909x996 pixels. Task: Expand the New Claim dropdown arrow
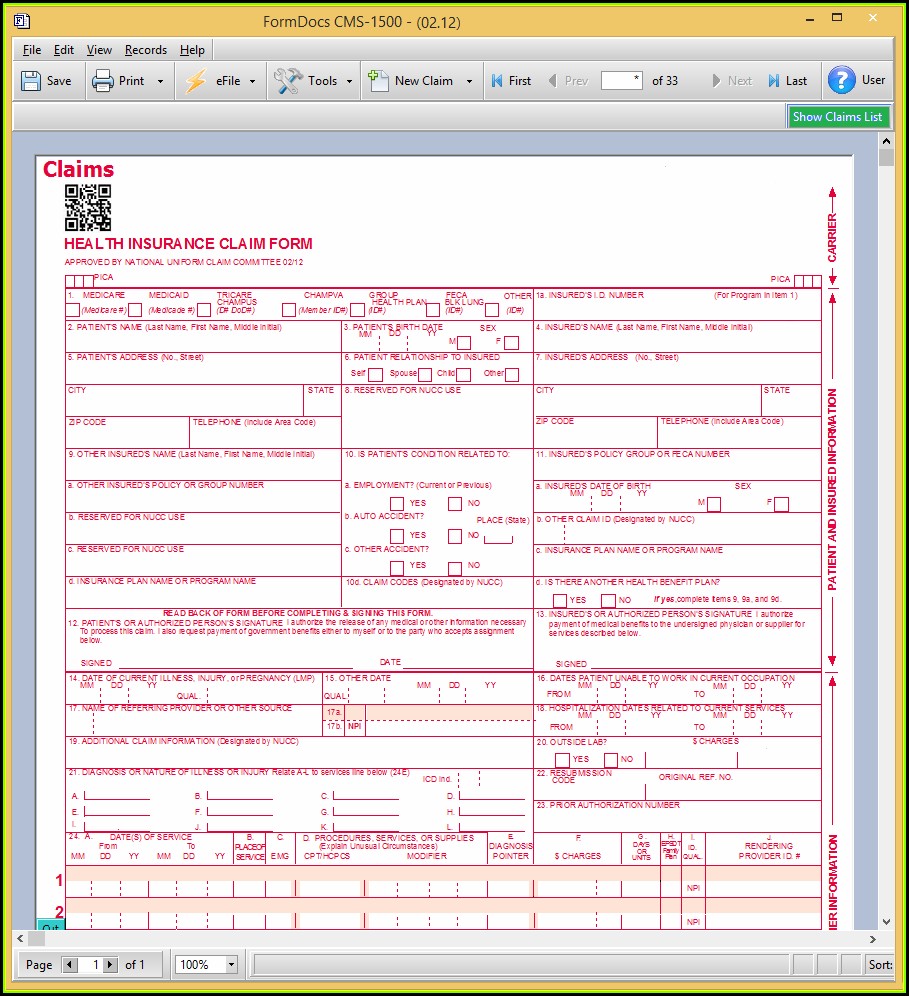(469, 81)
